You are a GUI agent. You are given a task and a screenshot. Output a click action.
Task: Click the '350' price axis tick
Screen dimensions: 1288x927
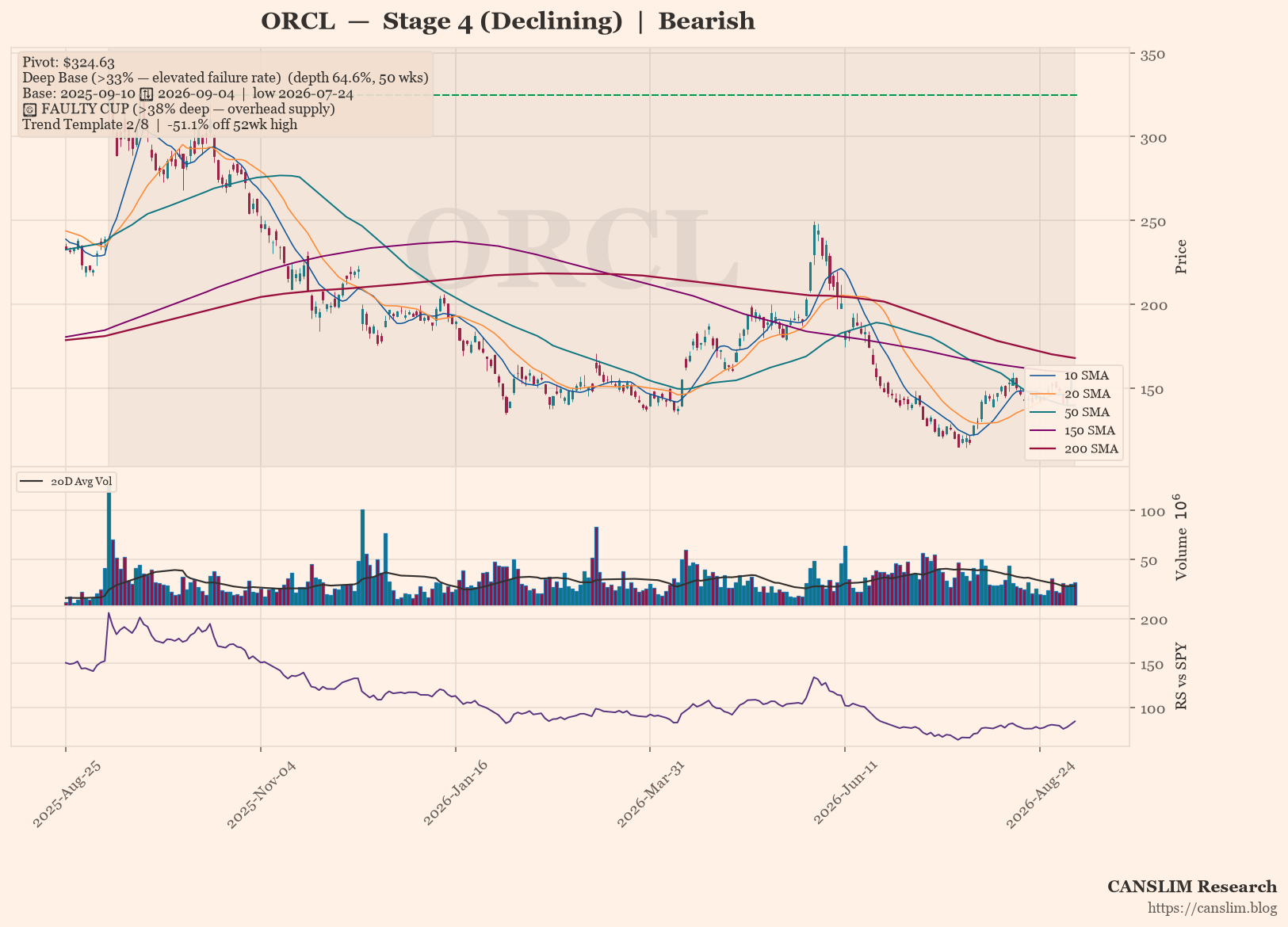tap(1152, 55)
